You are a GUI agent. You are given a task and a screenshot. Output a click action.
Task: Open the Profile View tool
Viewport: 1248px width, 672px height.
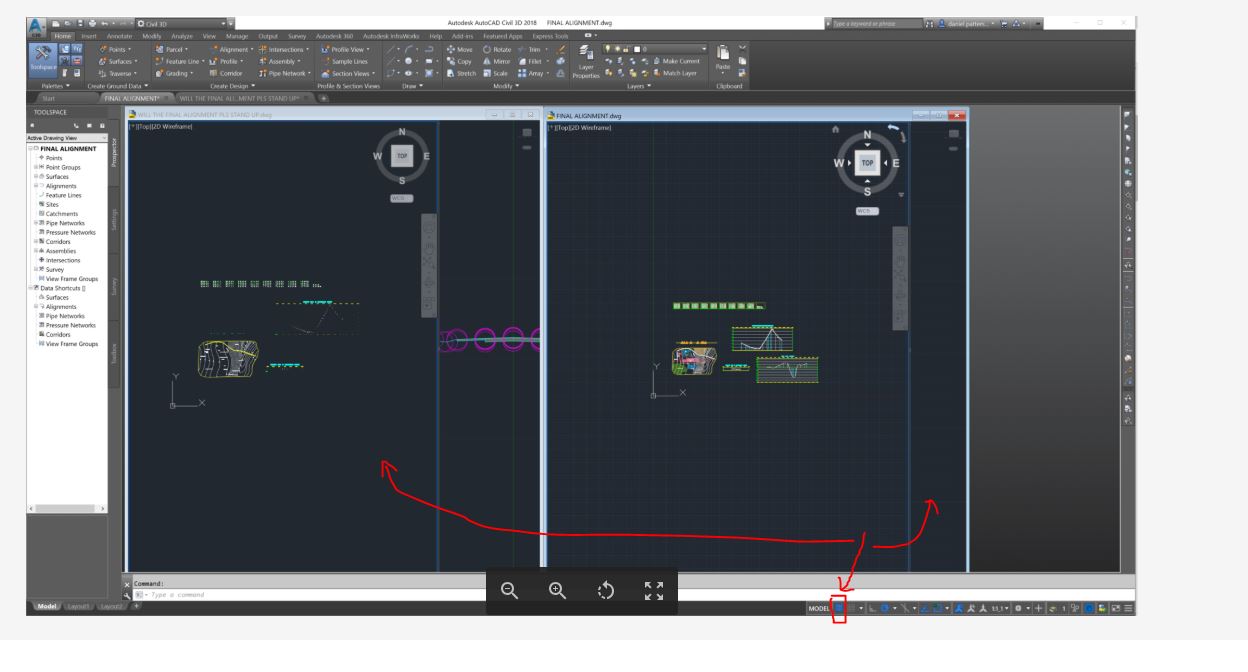click(345, 50)
